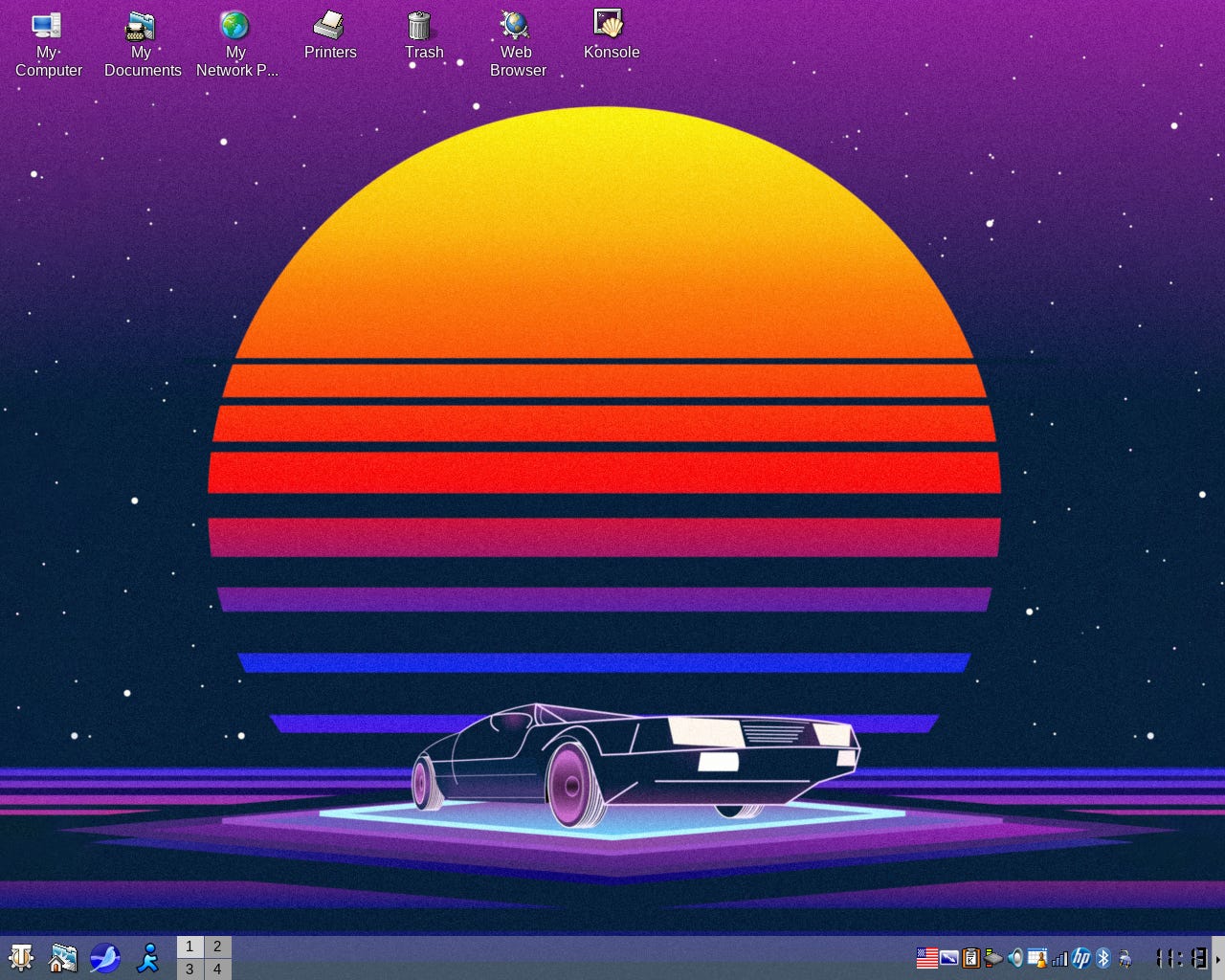Click the US flag keyboard layout icon
1225x980 pixels.
coord(927,958)
